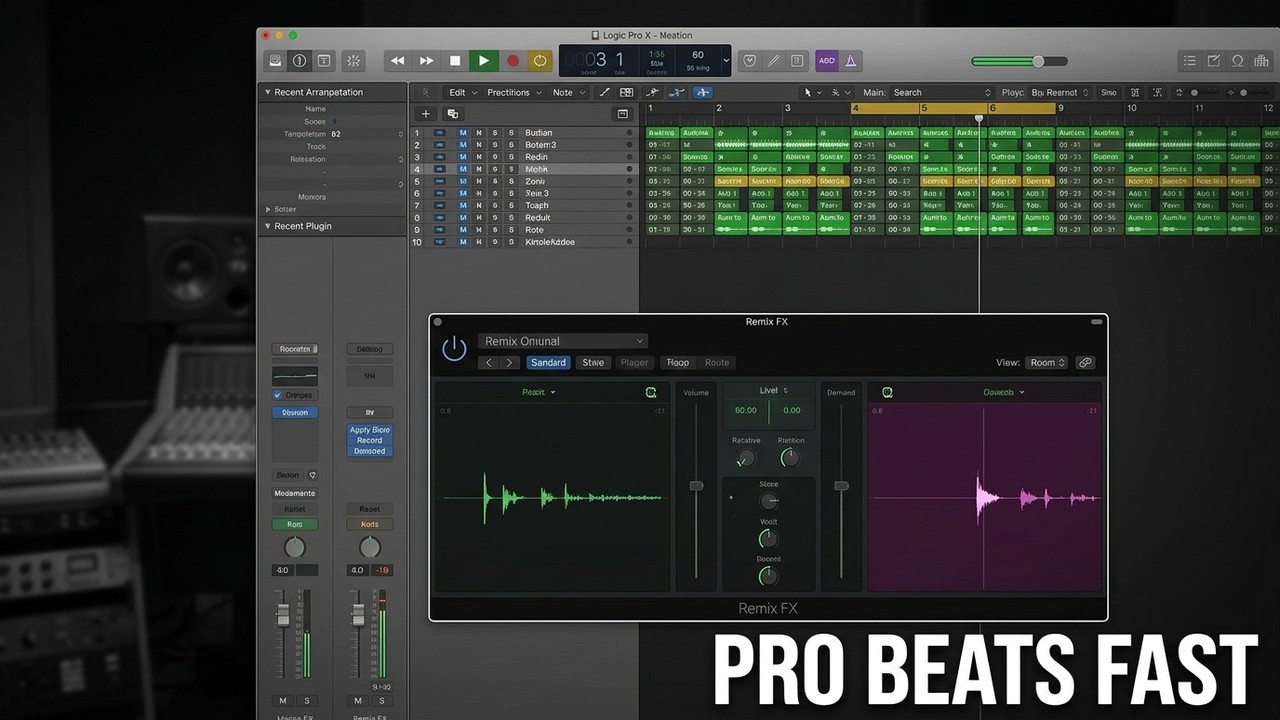Click the Apply Biore Record Densoed button

tap(369, 441)
